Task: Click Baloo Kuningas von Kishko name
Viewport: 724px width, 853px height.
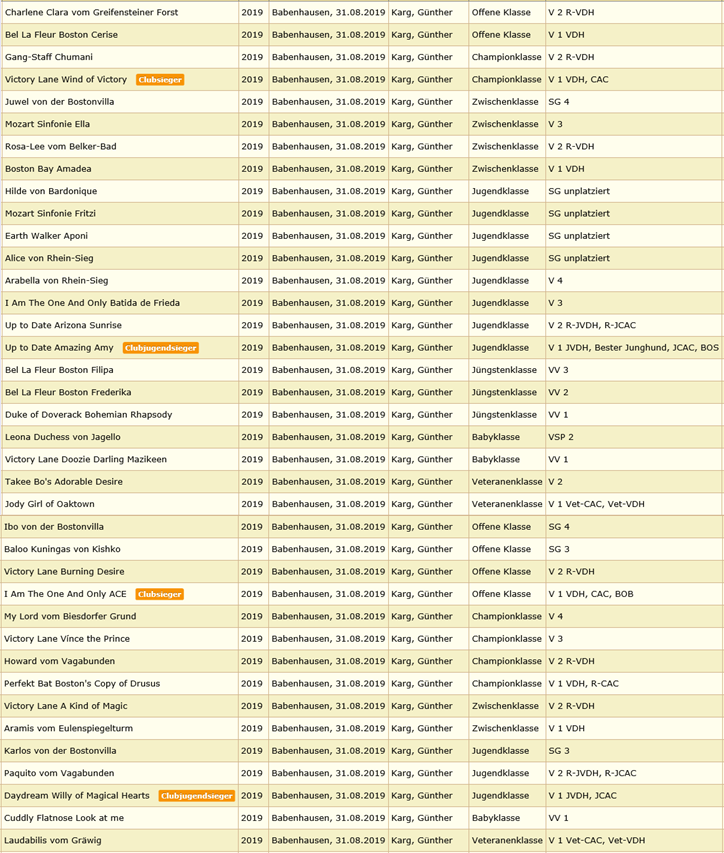Action: [x=63, y=548]
